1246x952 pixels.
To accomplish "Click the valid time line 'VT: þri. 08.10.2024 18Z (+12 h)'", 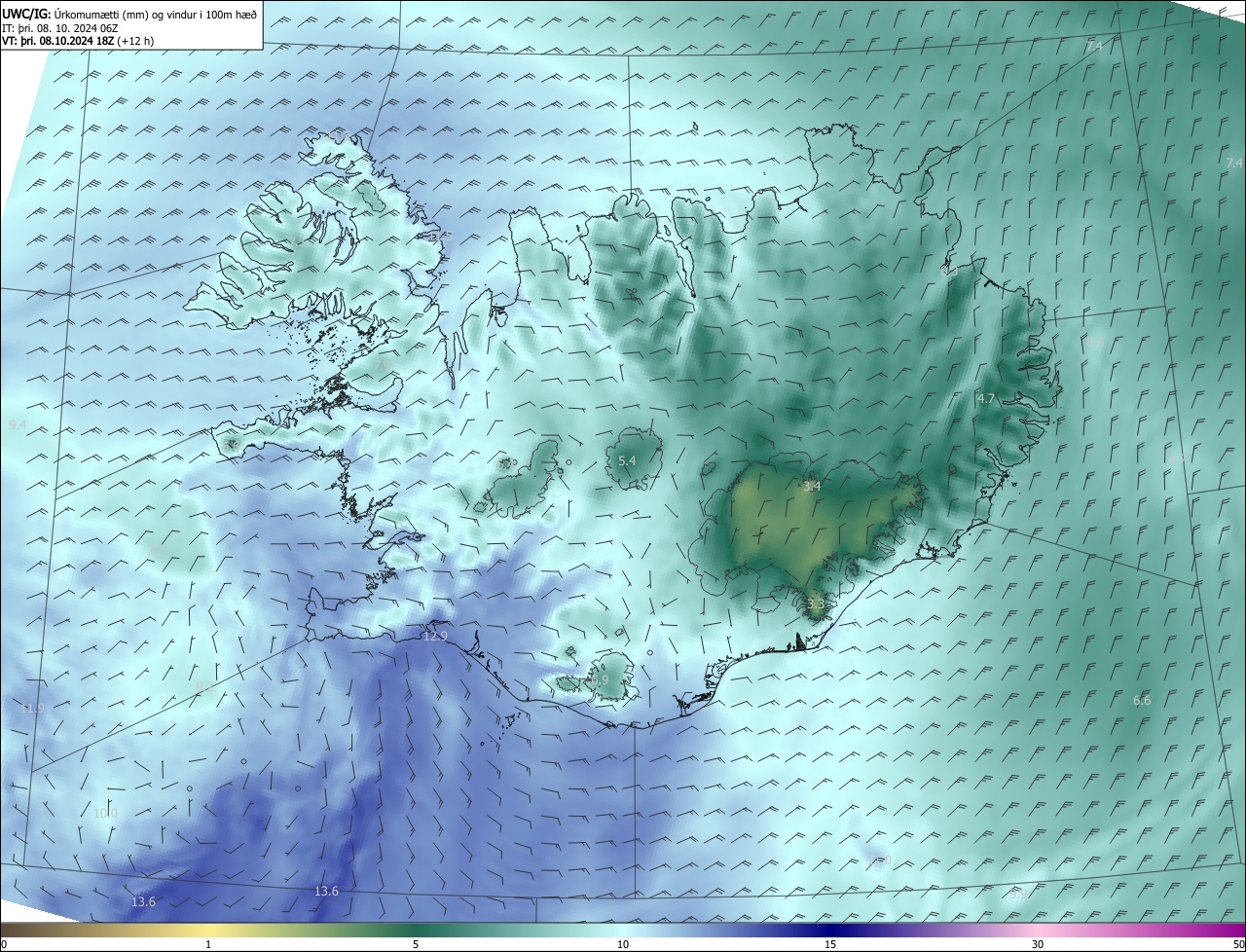I will pyautogui.click(x=78, y=41).
